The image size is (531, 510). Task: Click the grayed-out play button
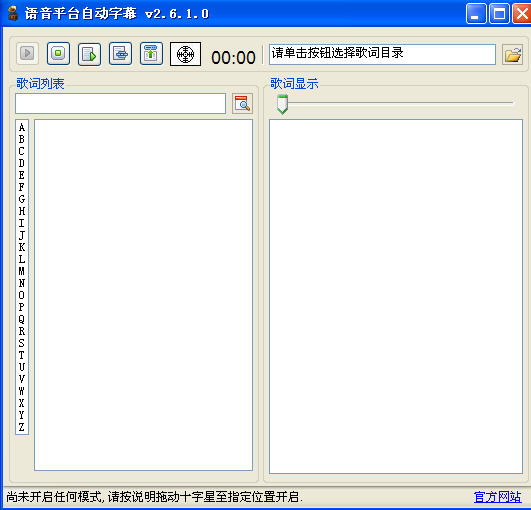click(27, 54)
